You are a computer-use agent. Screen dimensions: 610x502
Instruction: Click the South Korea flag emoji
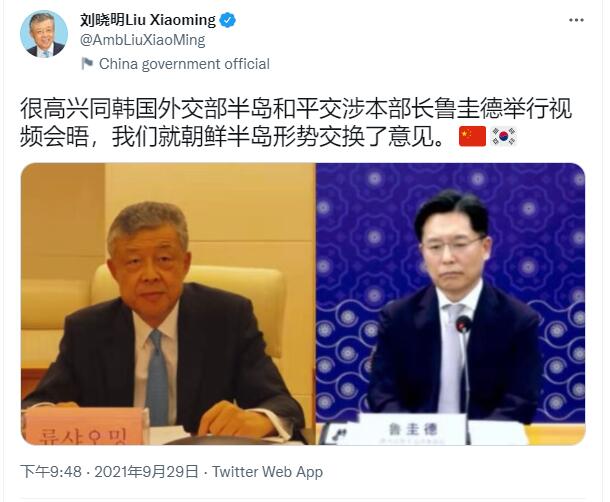(x=504, y=136)
